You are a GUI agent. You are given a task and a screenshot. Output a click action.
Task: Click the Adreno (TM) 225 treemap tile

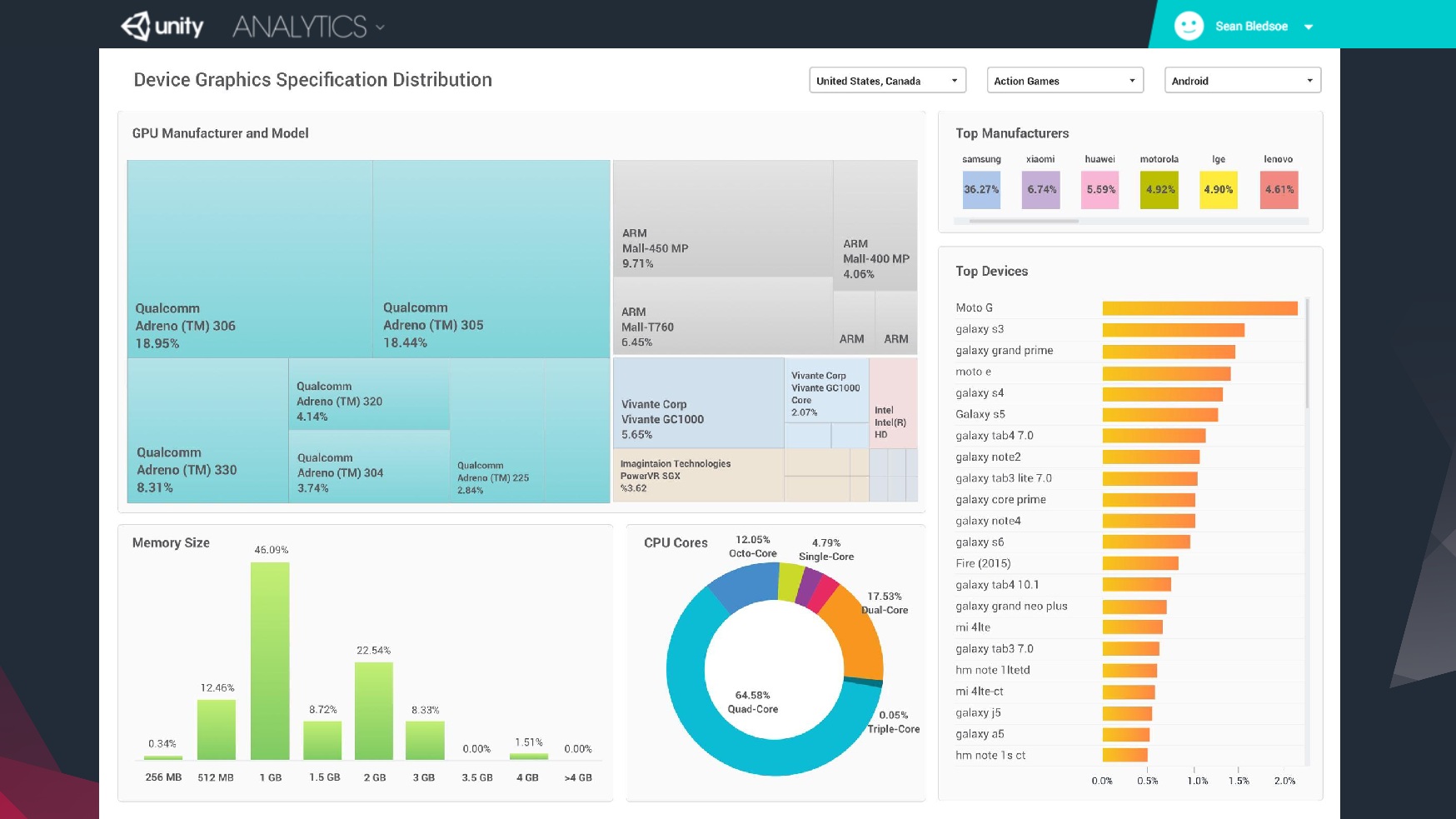[496, 431]
